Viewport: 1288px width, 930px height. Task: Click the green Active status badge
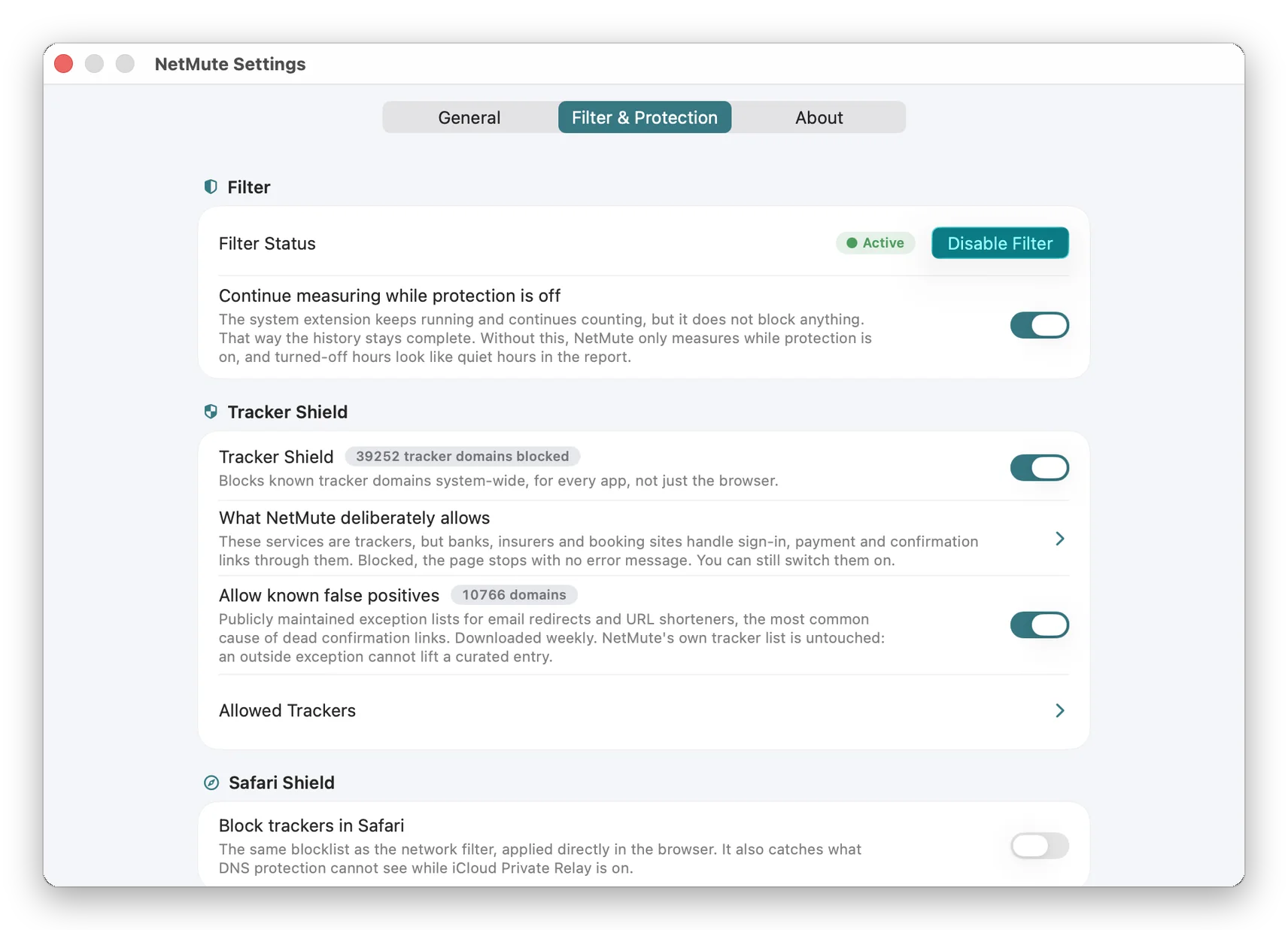point(875,243)
